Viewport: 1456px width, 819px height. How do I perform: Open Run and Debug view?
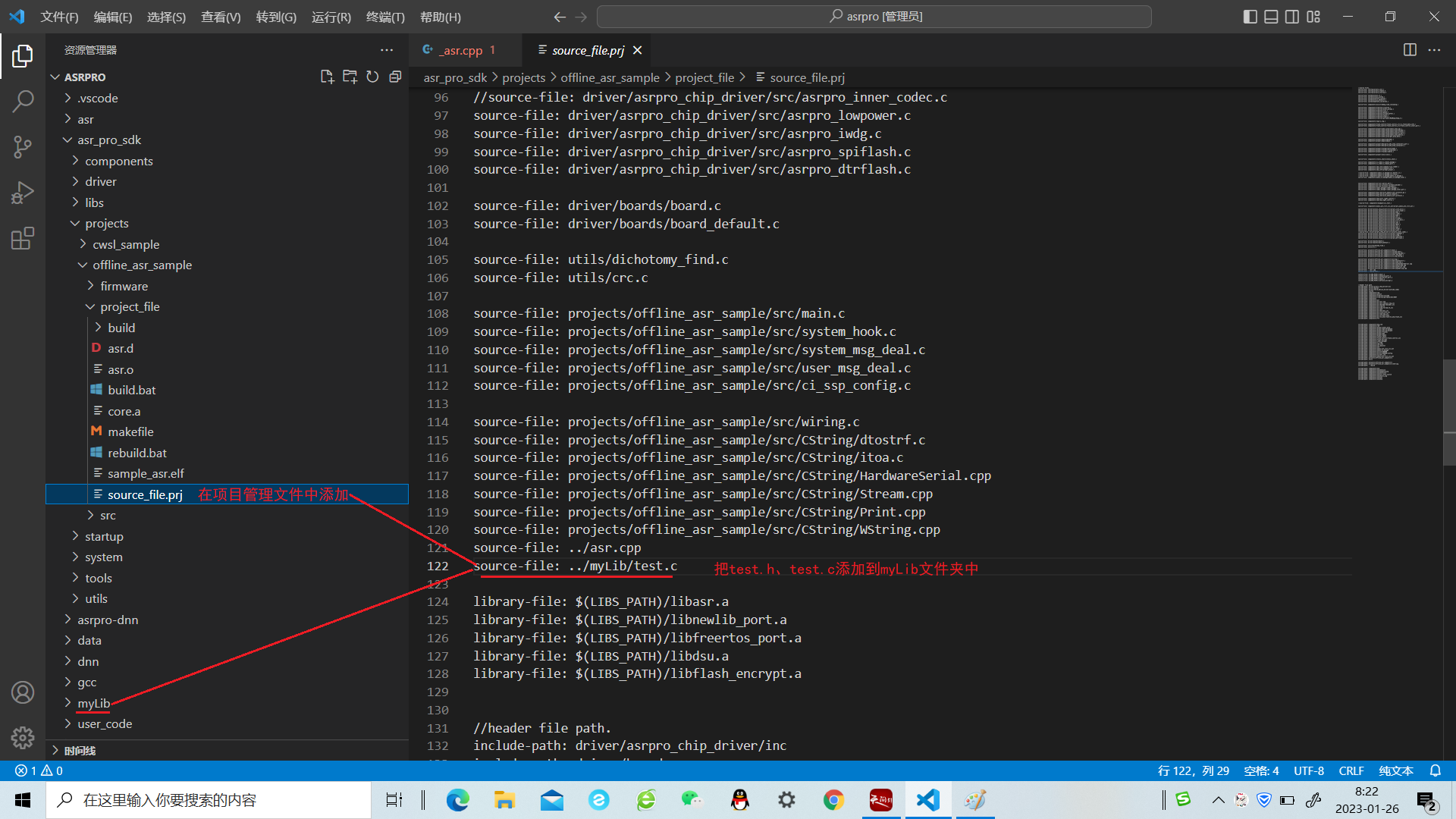(23, 193)
